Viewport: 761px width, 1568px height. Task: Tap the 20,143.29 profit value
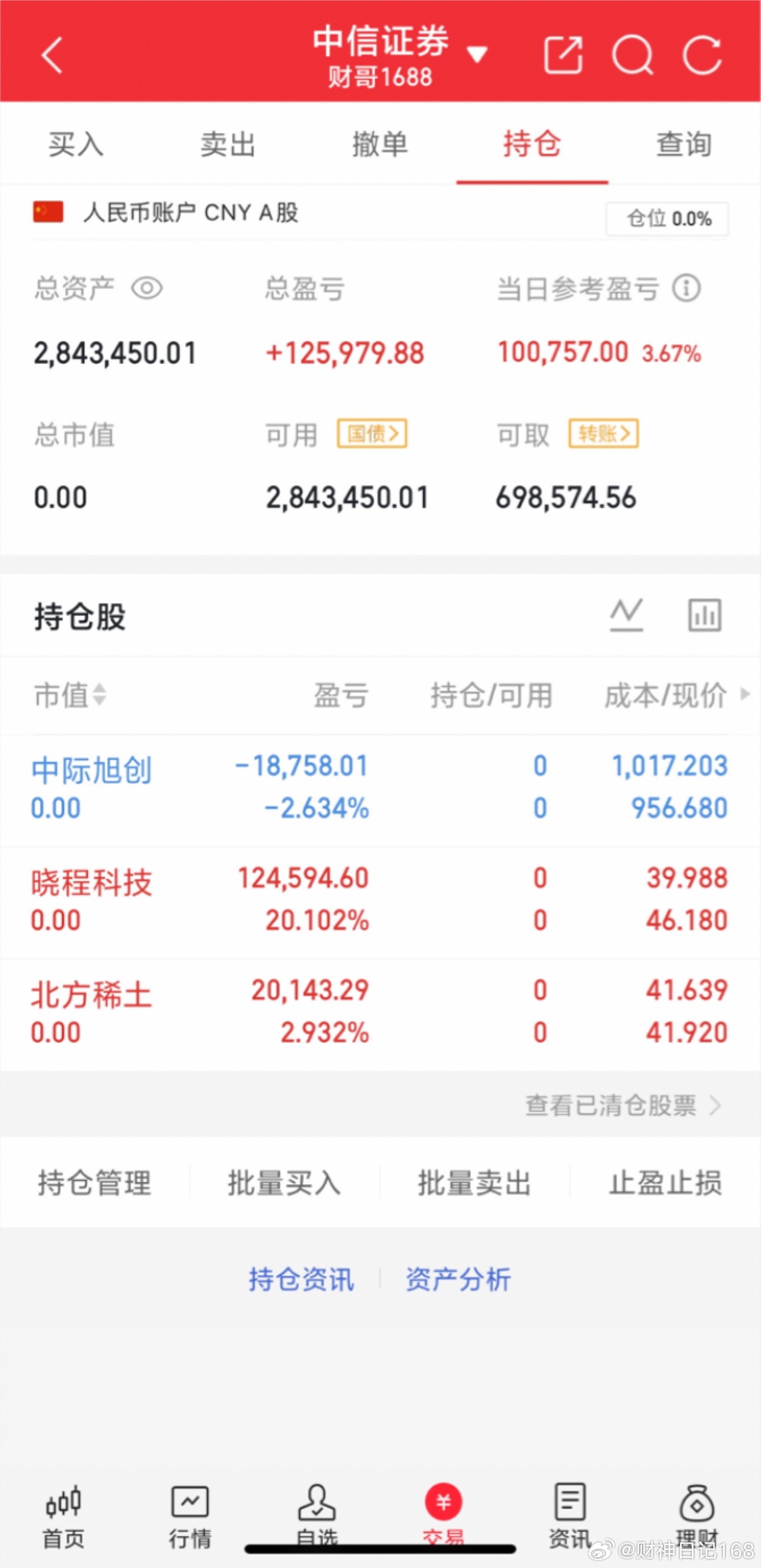click(x=310, y=990)
